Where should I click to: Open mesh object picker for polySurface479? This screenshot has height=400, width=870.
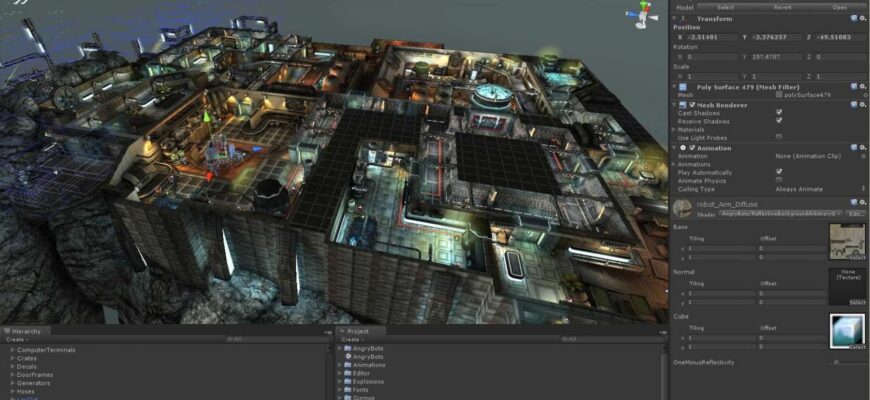pos(865,95)
